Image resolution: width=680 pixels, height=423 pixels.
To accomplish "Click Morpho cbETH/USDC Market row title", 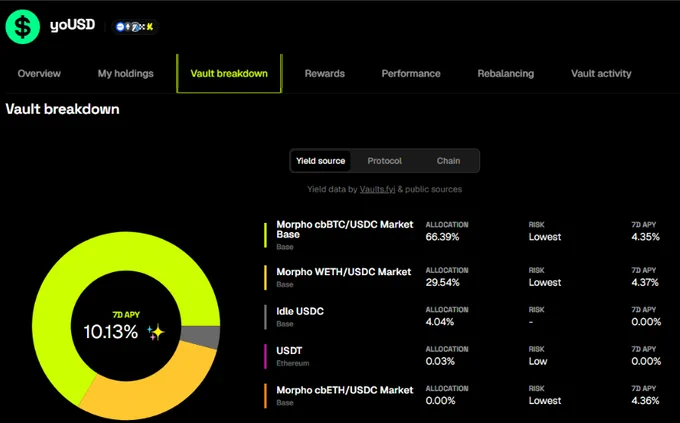I will 345,390.
